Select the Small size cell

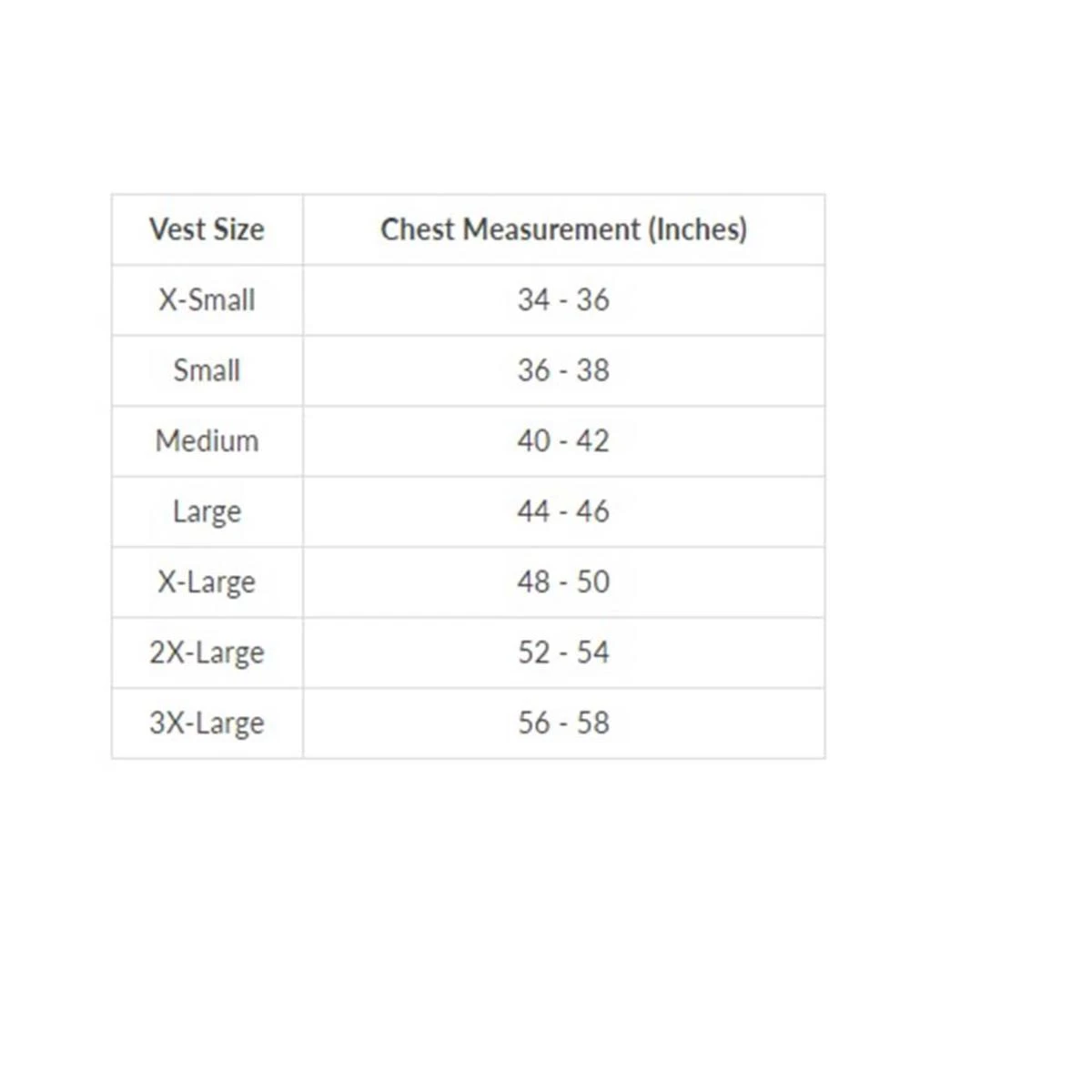(207, 370)
